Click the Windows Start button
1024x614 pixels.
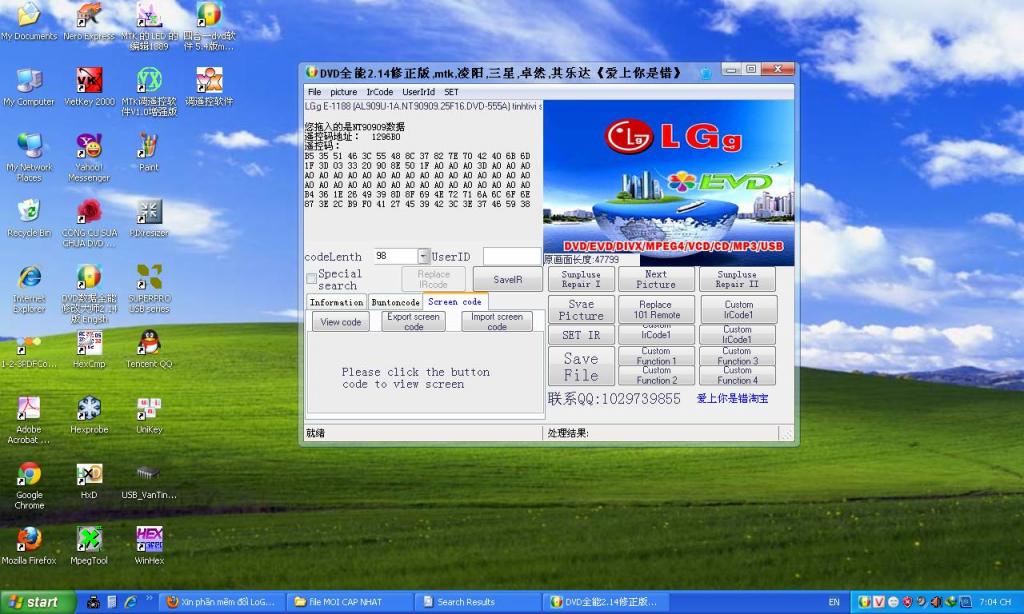(38, 602)
